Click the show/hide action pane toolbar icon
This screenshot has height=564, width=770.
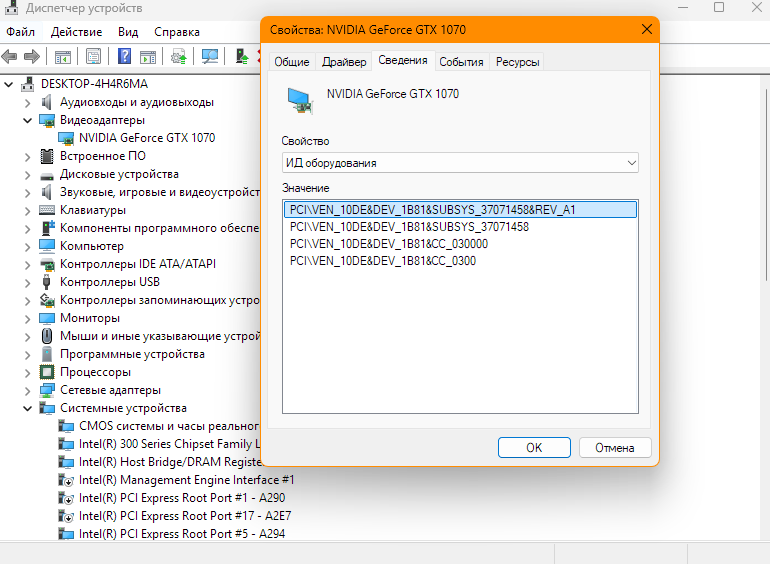pyautogui.click(x=148, y=56)
